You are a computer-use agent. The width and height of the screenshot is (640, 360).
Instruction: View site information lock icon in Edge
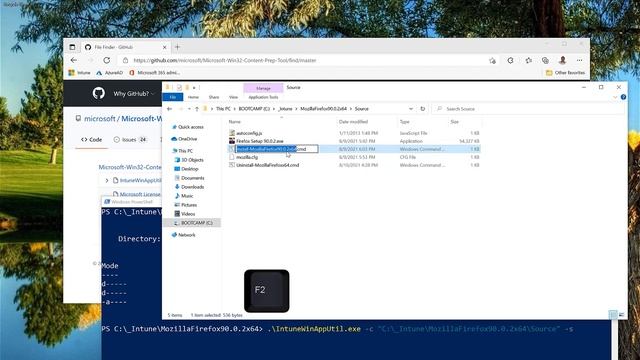[x=125, y=60]
